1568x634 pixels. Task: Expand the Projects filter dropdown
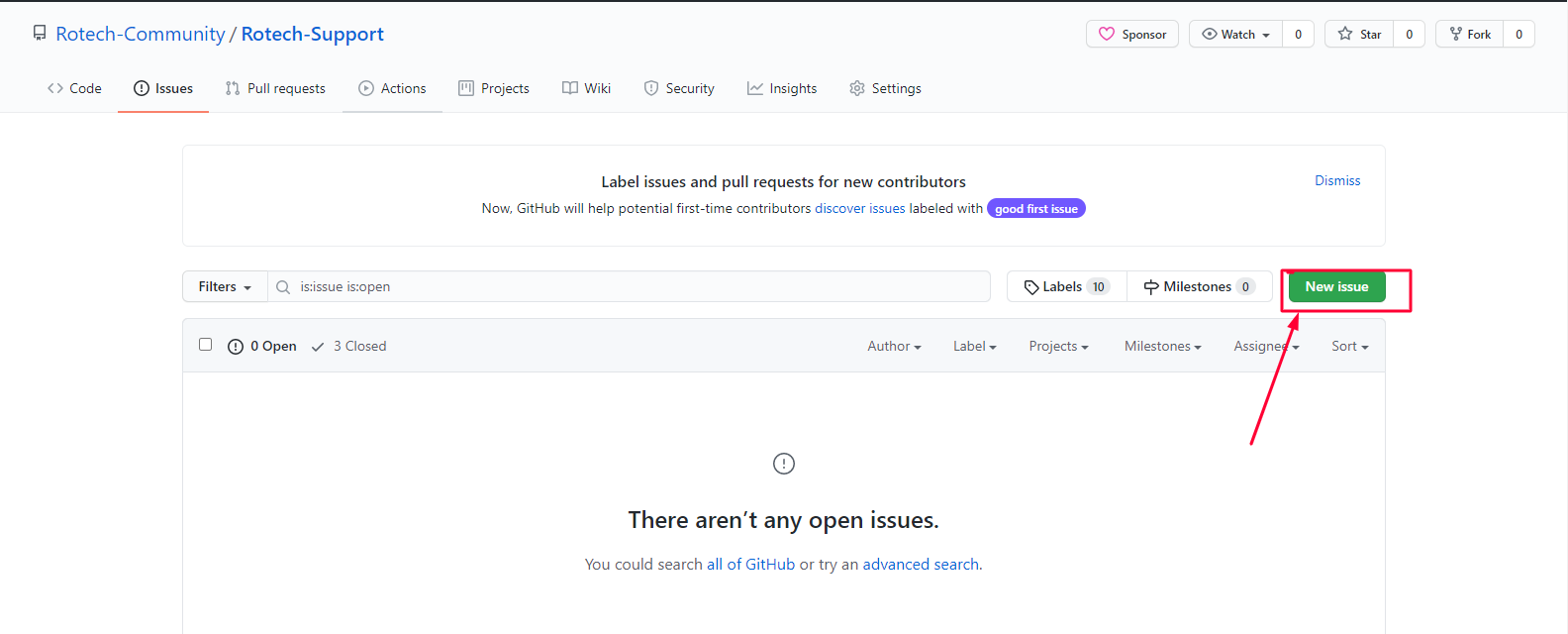tap(1058, 346)
